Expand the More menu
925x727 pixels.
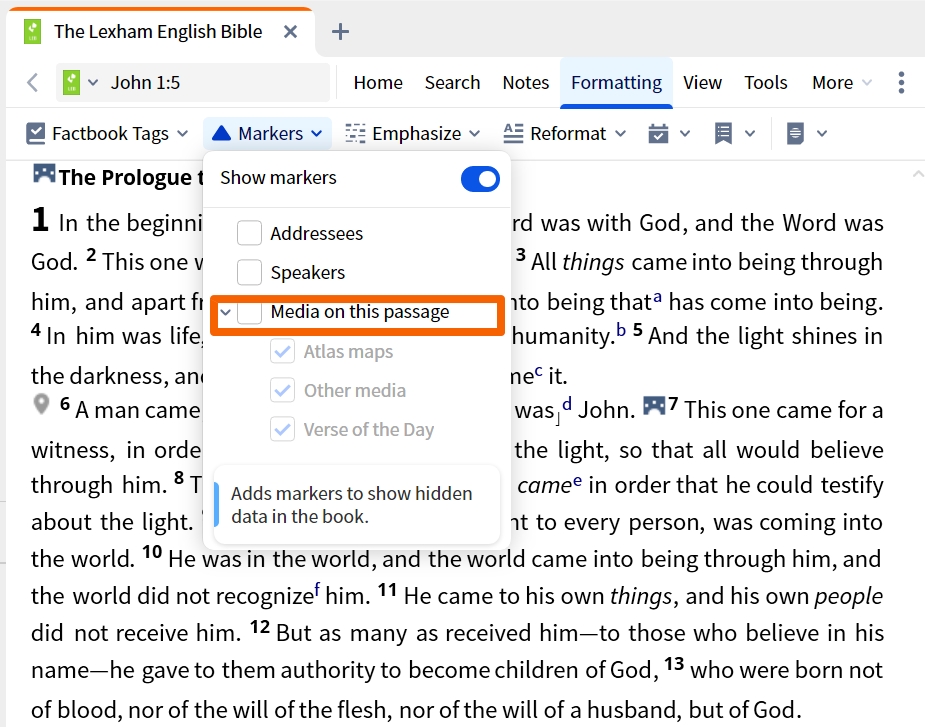coord(842,83)
